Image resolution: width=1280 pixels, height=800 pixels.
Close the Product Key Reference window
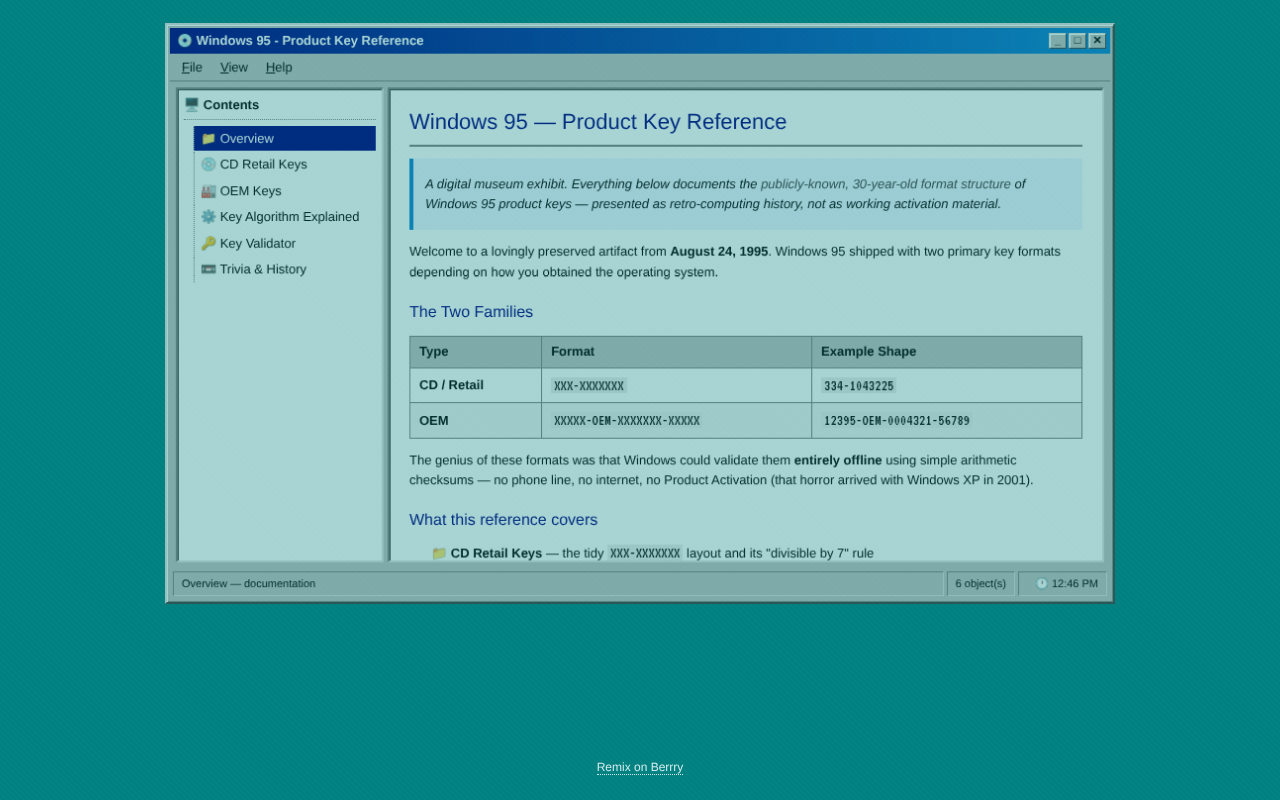pos(1097,41)
